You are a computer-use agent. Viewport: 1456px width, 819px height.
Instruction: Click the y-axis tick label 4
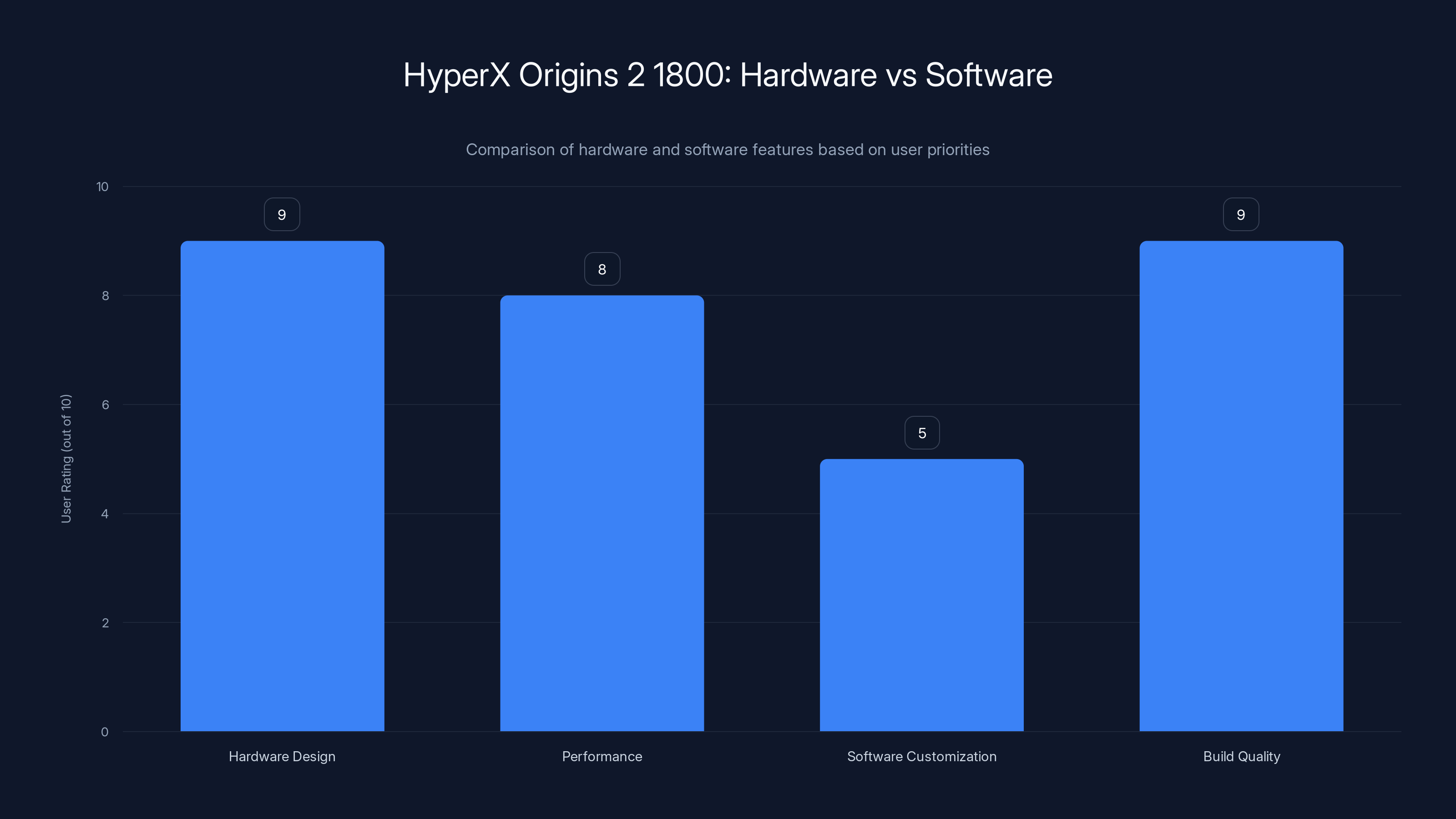coord(105,514)
